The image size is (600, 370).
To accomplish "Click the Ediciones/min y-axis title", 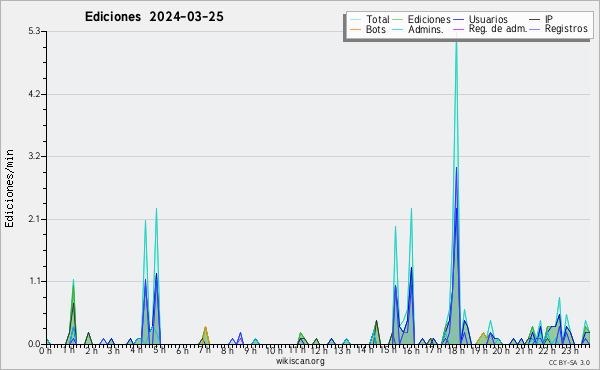I will pos(9,189).
